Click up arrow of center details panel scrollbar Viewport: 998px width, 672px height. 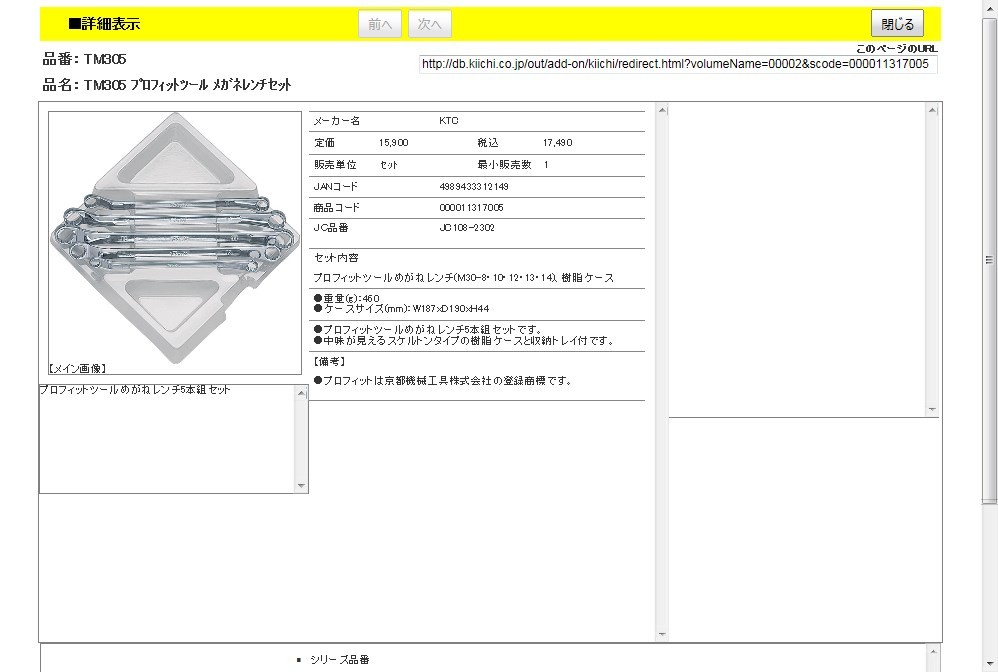[x=662, y=110]
